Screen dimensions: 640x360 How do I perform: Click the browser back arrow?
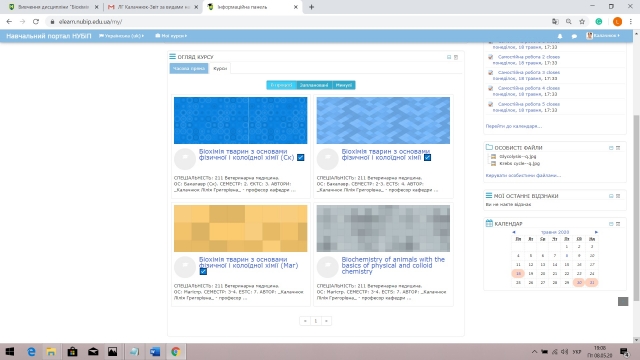[9, 22]
